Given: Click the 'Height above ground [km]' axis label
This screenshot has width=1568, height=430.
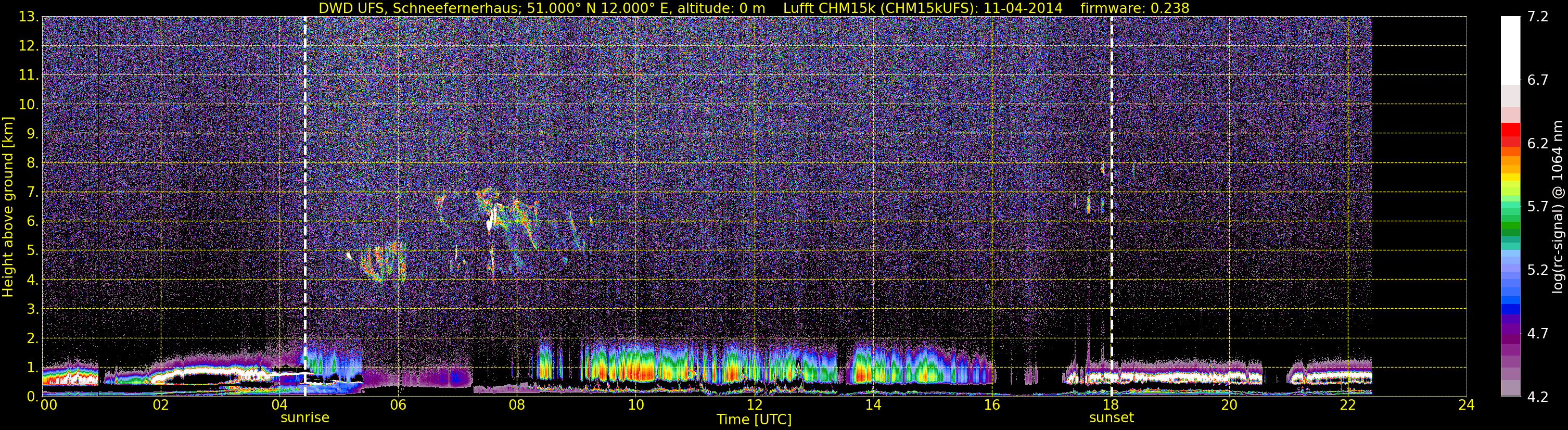Looking at the screenshot, I should point(8,207).
